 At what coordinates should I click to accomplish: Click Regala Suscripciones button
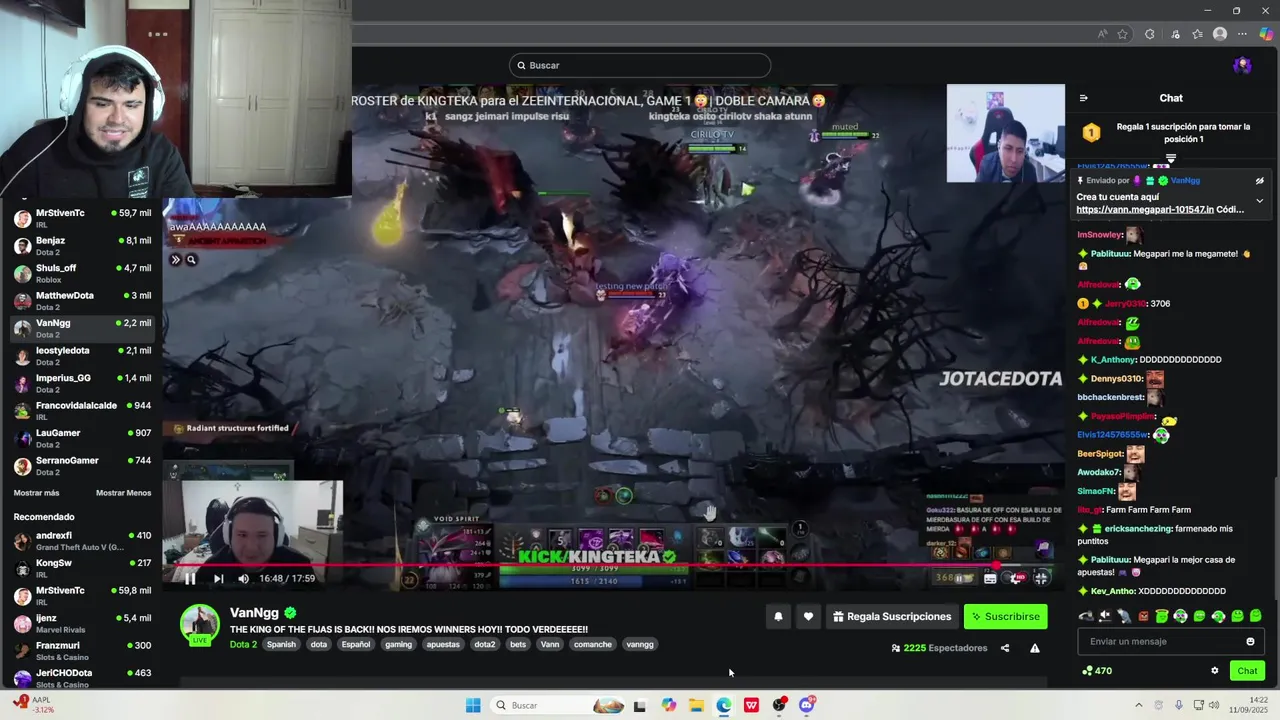892,617
